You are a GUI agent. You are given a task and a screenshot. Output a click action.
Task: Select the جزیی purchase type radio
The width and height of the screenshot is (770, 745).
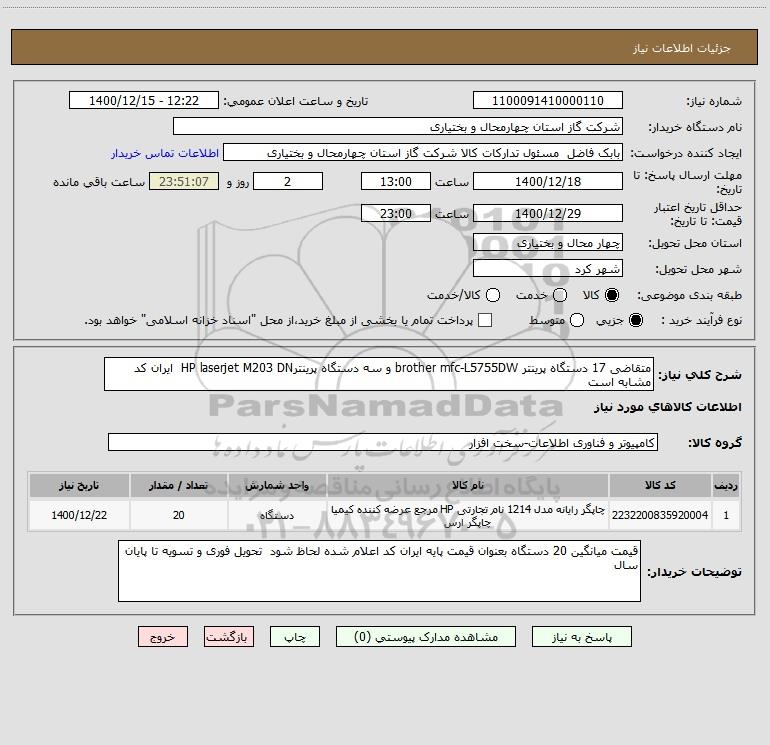635,320
